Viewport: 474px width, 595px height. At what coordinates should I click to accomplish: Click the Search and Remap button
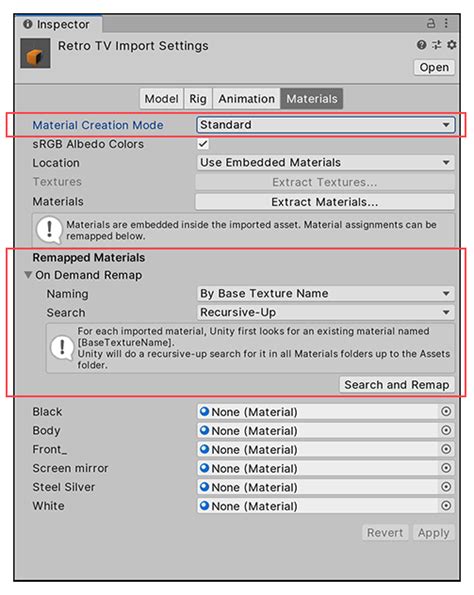(397, 385)
